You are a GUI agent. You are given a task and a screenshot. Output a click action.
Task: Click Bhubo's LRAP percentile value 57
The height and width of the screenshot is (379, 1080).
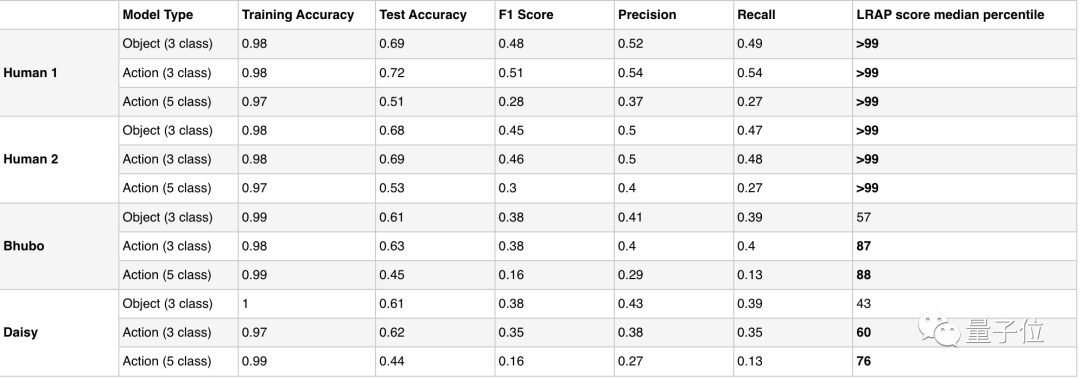[x=864, y=217]
